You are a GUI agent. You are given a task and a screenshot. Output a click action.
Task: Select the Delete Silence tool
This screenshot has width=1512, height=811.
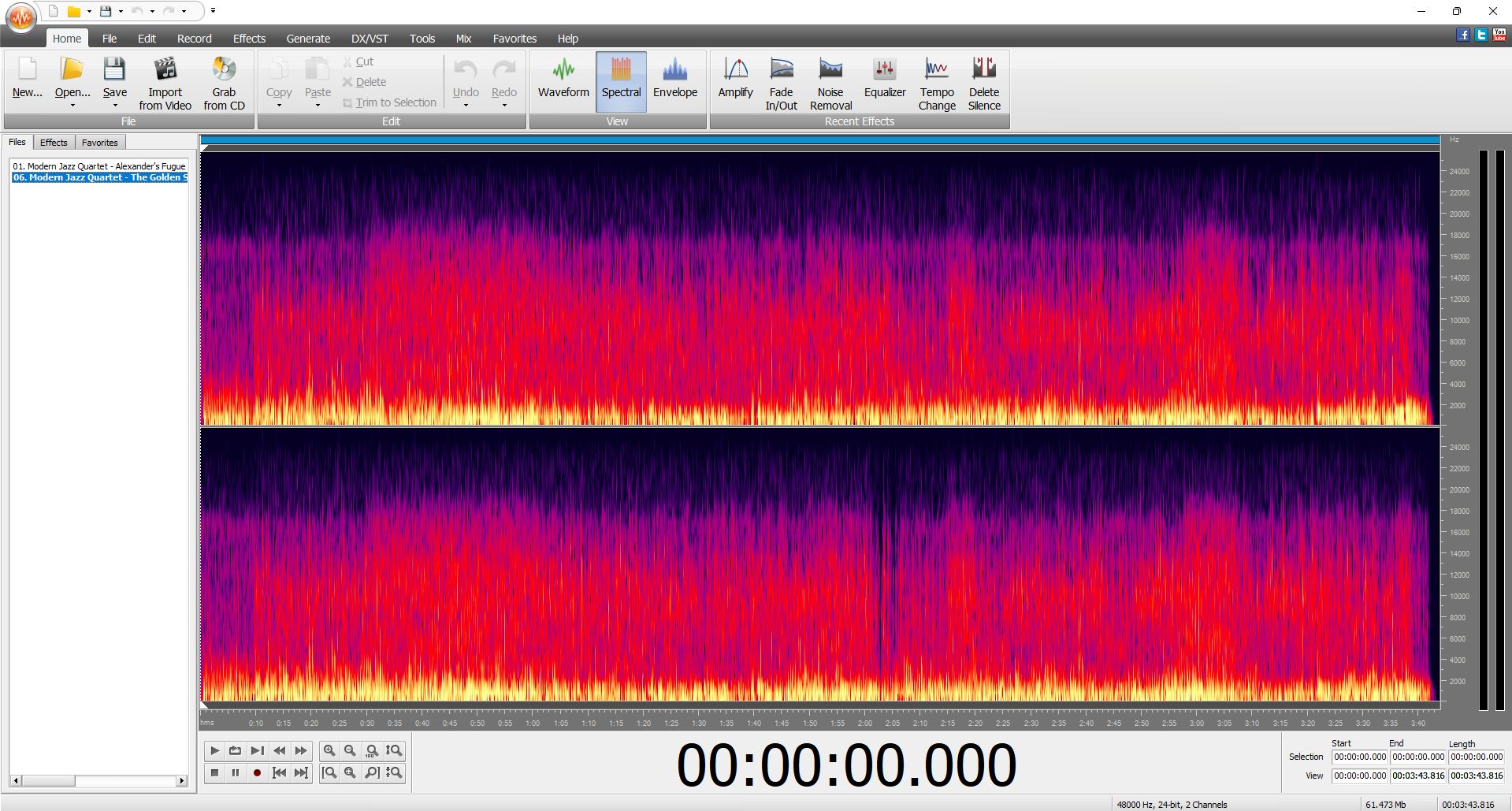click(984, 83)
